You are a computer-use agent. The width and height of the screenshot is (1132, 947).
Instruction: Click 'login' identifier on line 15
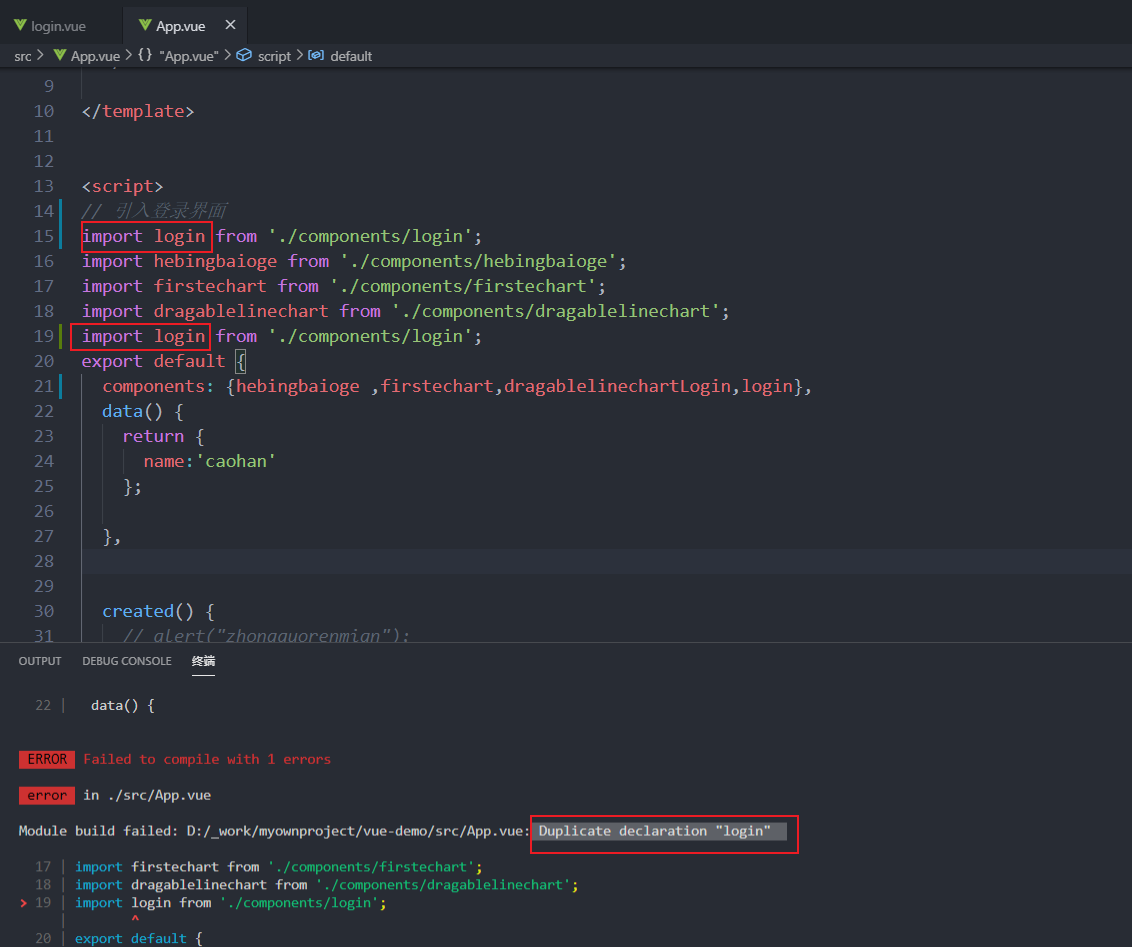tap(180, 236)
